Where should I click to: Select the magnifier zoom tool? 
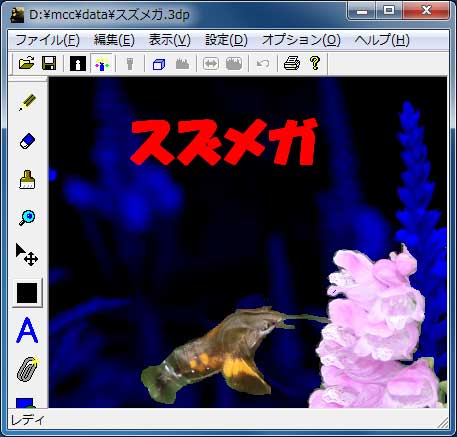pyautogui.click(x=27, y=218)
